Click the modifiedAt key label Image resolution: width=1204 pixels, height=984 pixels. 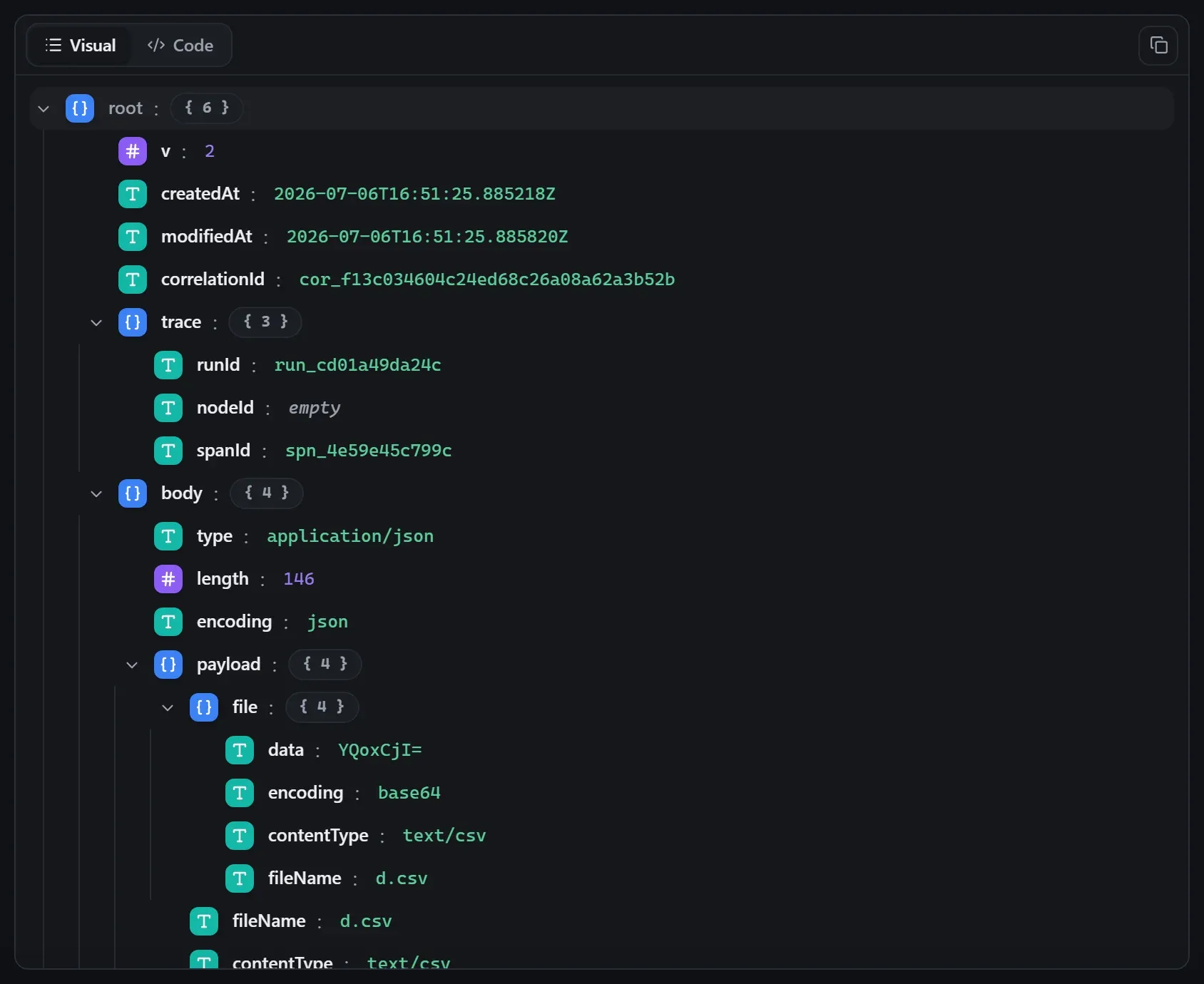(x=207, y=237)
